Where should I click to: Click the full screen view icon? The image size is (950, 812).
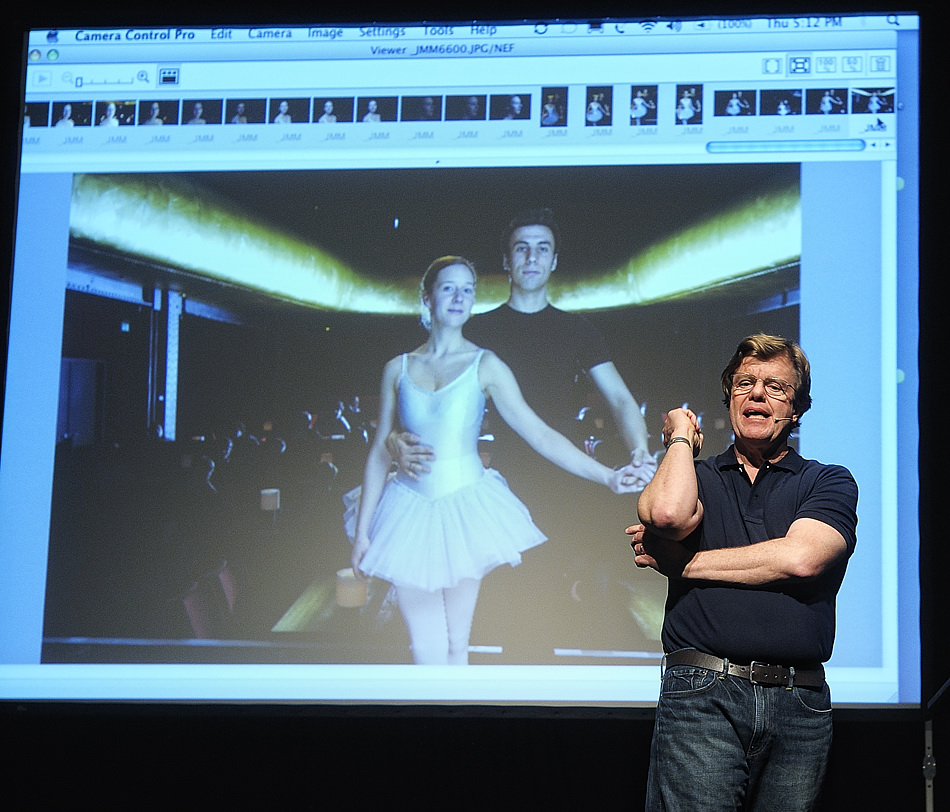[x=772, y=66]
